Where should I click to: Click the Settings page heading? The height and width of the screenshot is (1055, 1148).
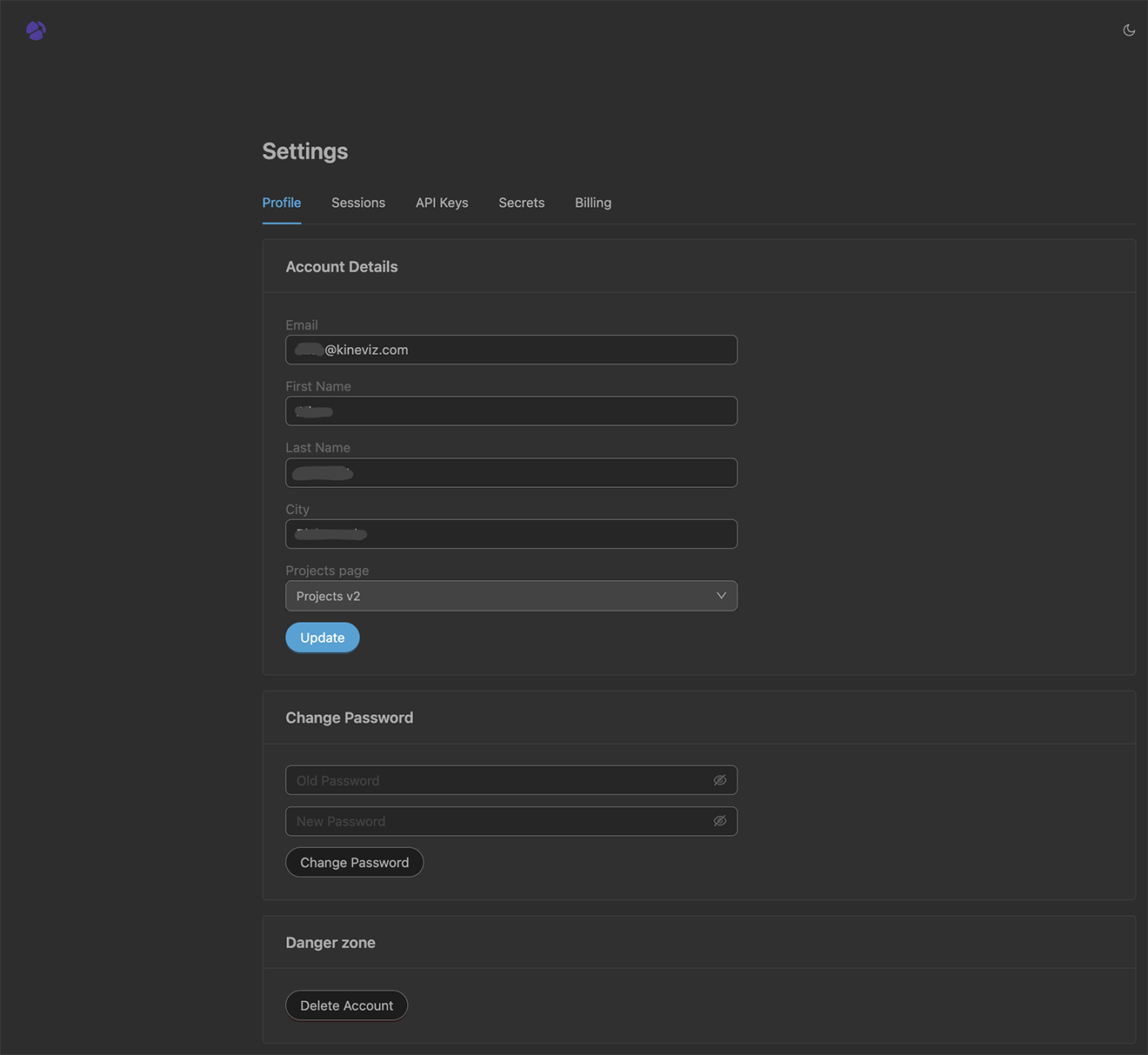tap(305, 151)
